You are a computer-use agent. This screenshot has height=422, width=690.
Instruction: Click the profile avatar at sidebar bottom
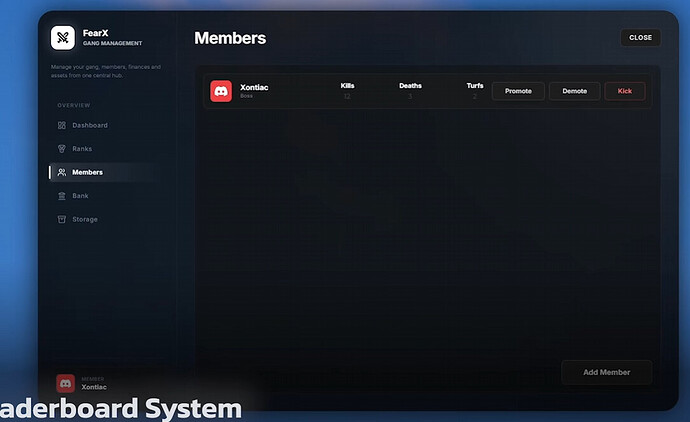65,382
